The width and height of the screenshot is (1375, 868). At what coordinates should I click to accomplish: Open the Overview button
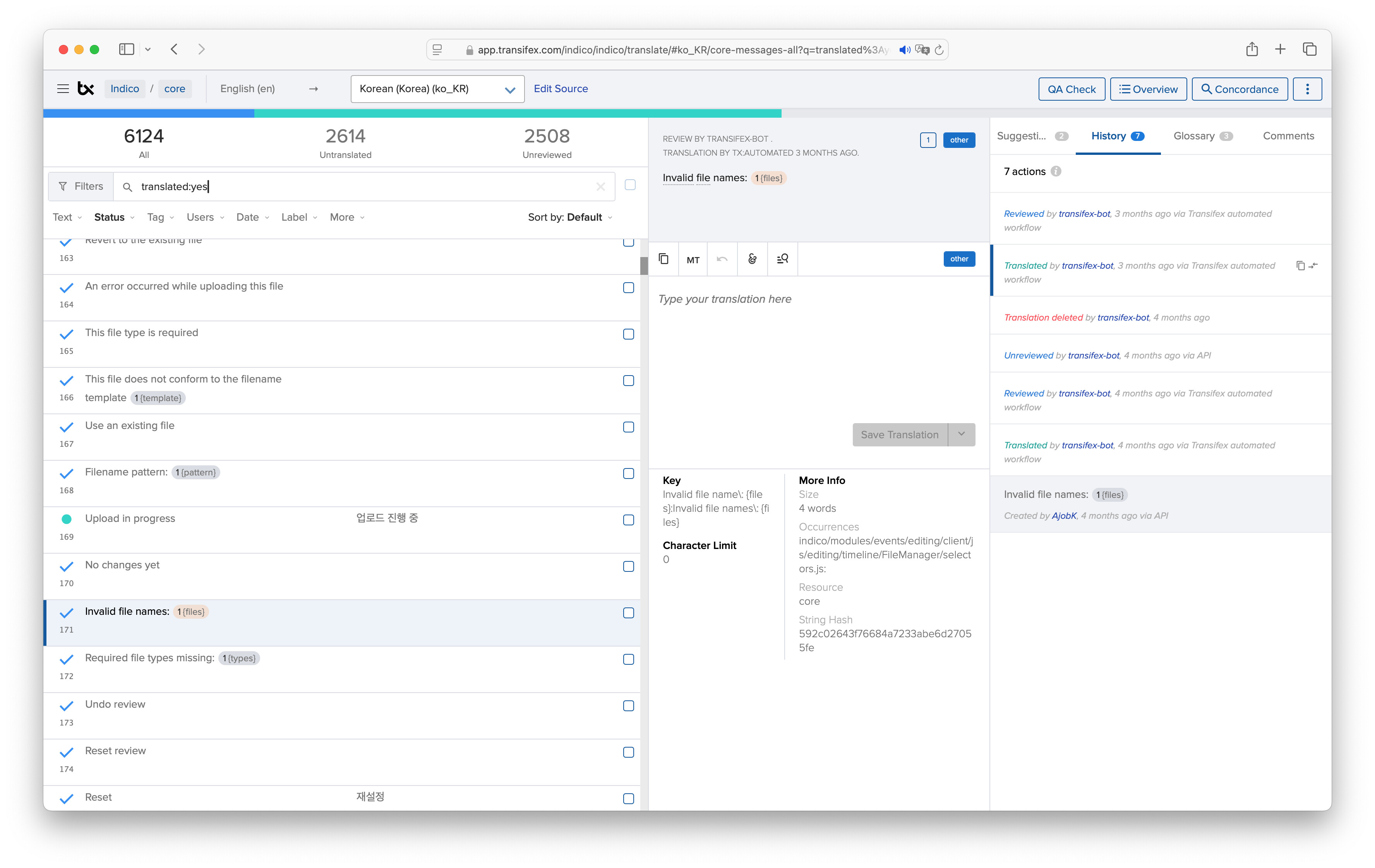(x=1148, y=89)
